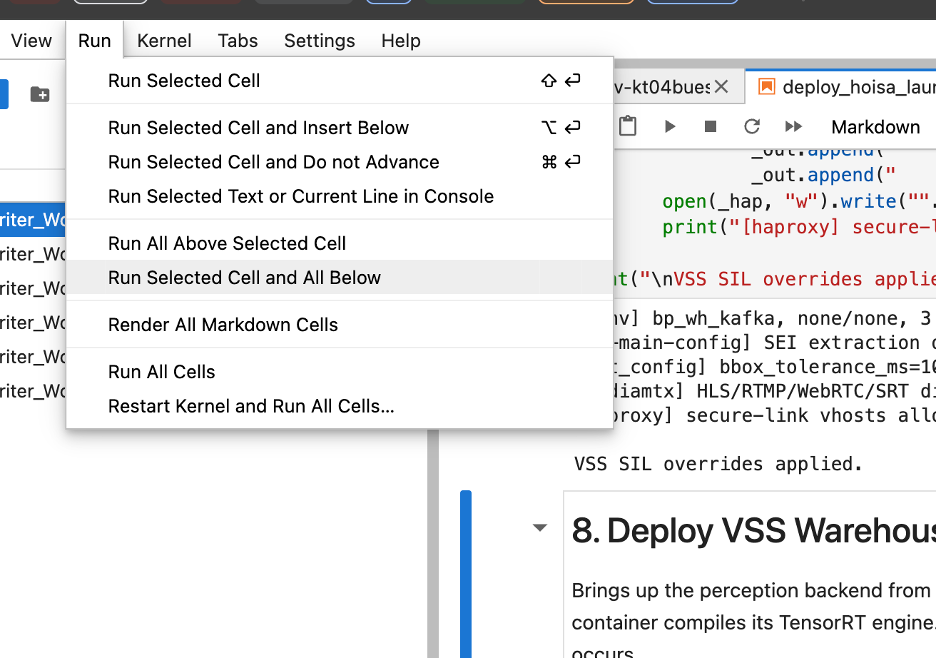The height and width of the screenshot is (658, 936).
Task: Choose Run Selected Cell
Action: (340, 81)
